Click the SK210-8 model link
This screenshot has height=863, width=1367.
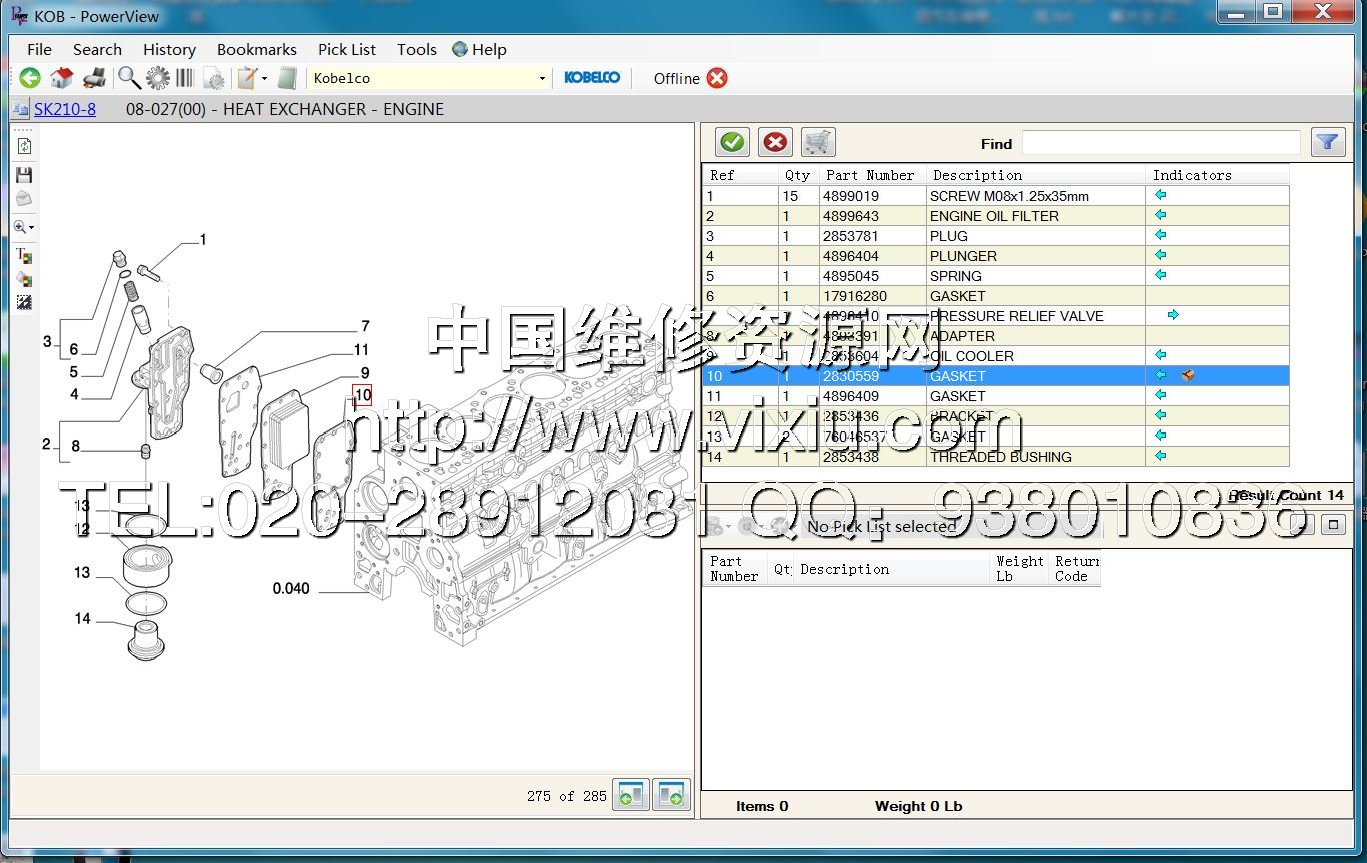tap(65, 109)
